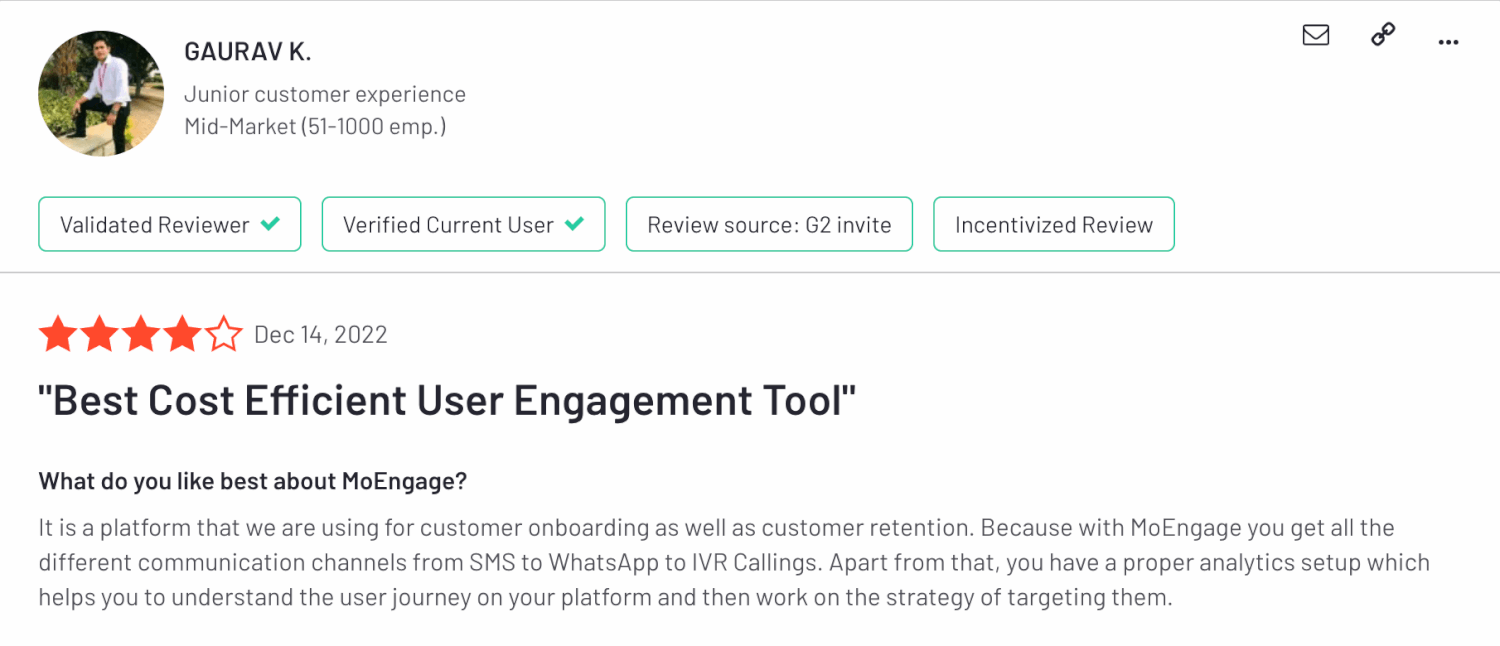Click the second red rating star
1500x646 pixels.
[99, 334]
